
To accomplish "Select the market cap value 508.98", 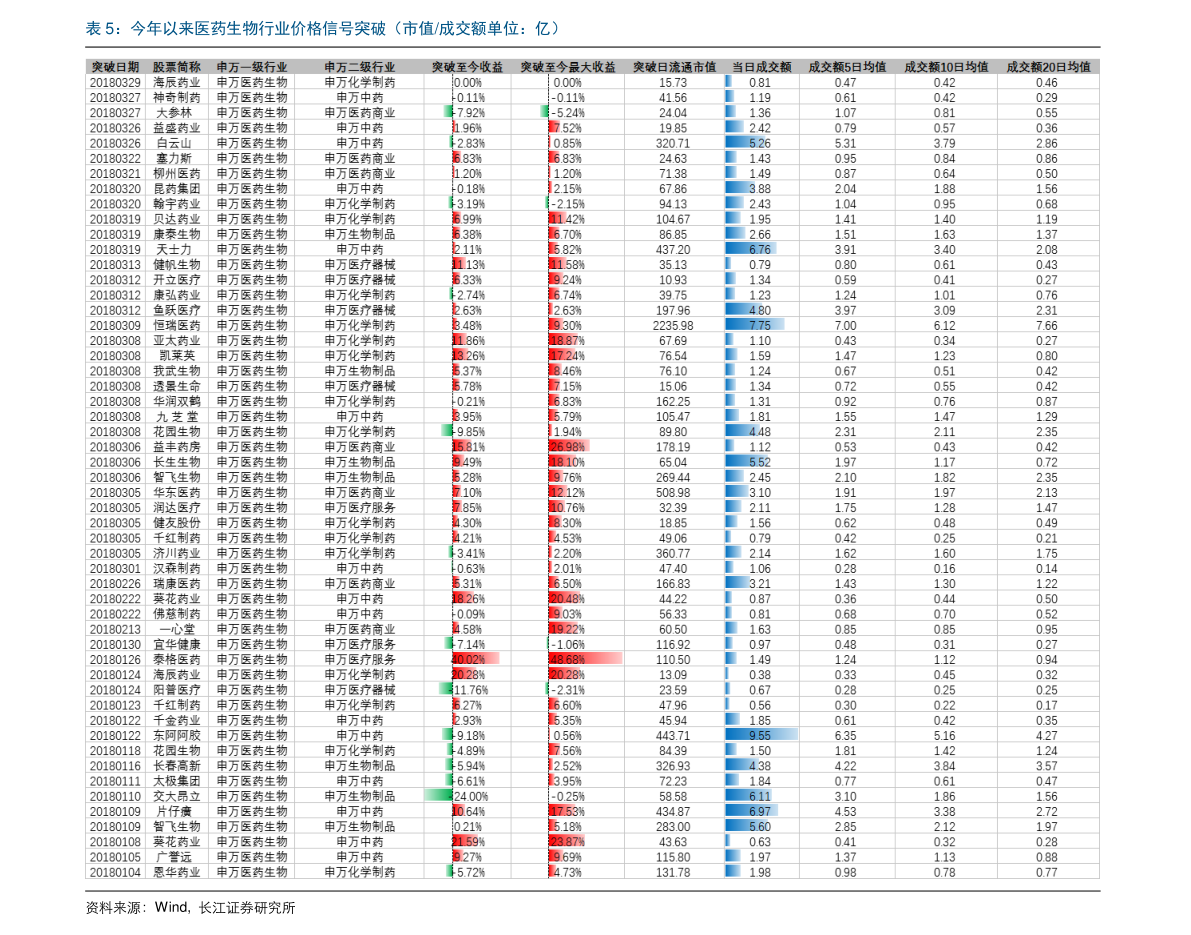I will coord(674,492).
